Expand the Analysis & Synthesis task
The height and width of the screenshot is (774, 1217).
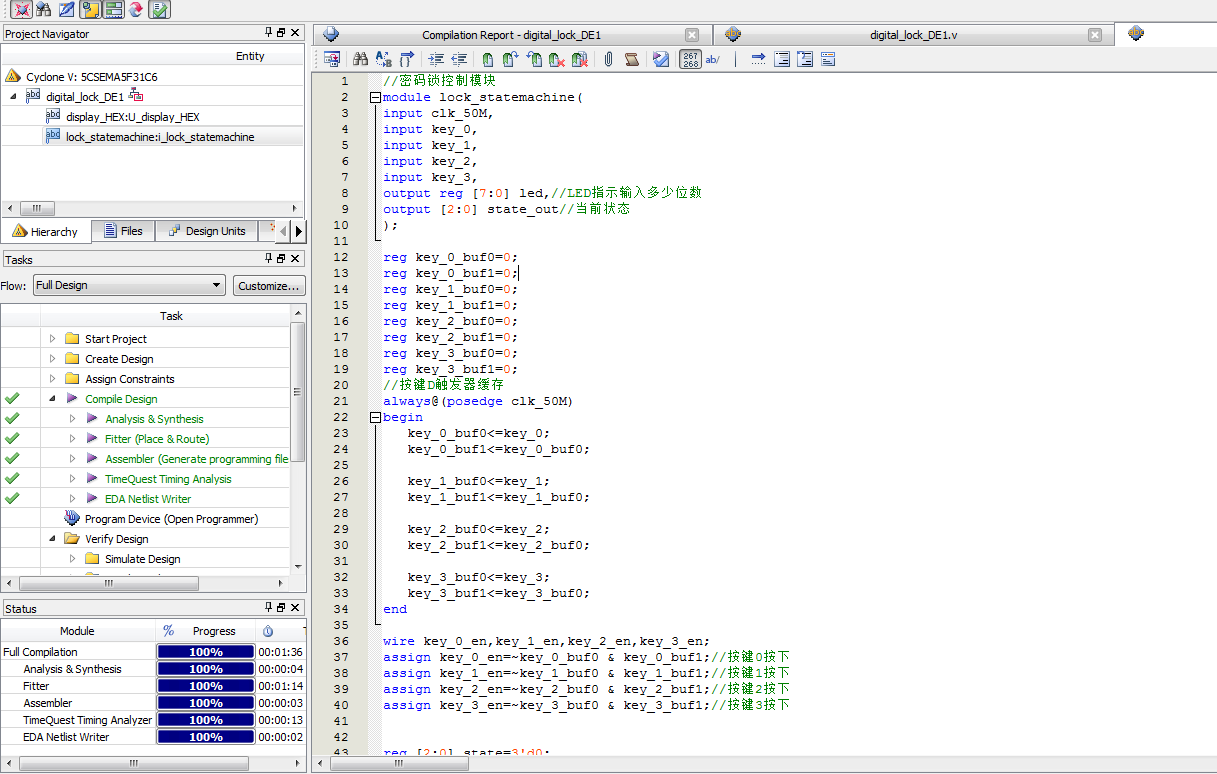click(72, 419)
